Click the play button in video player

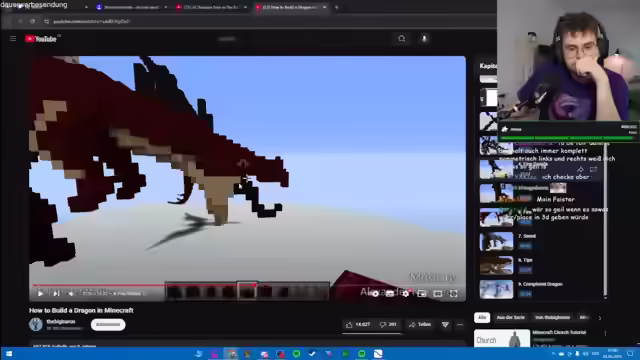(40, 293)
